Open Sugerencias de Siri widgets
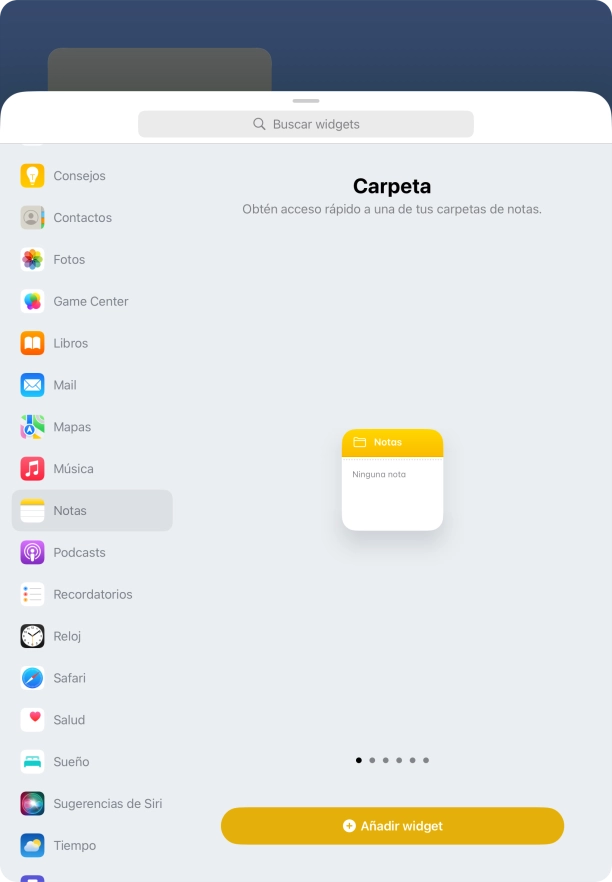The width and height of the screenshot is (612, 882). [x=92, y=804]
